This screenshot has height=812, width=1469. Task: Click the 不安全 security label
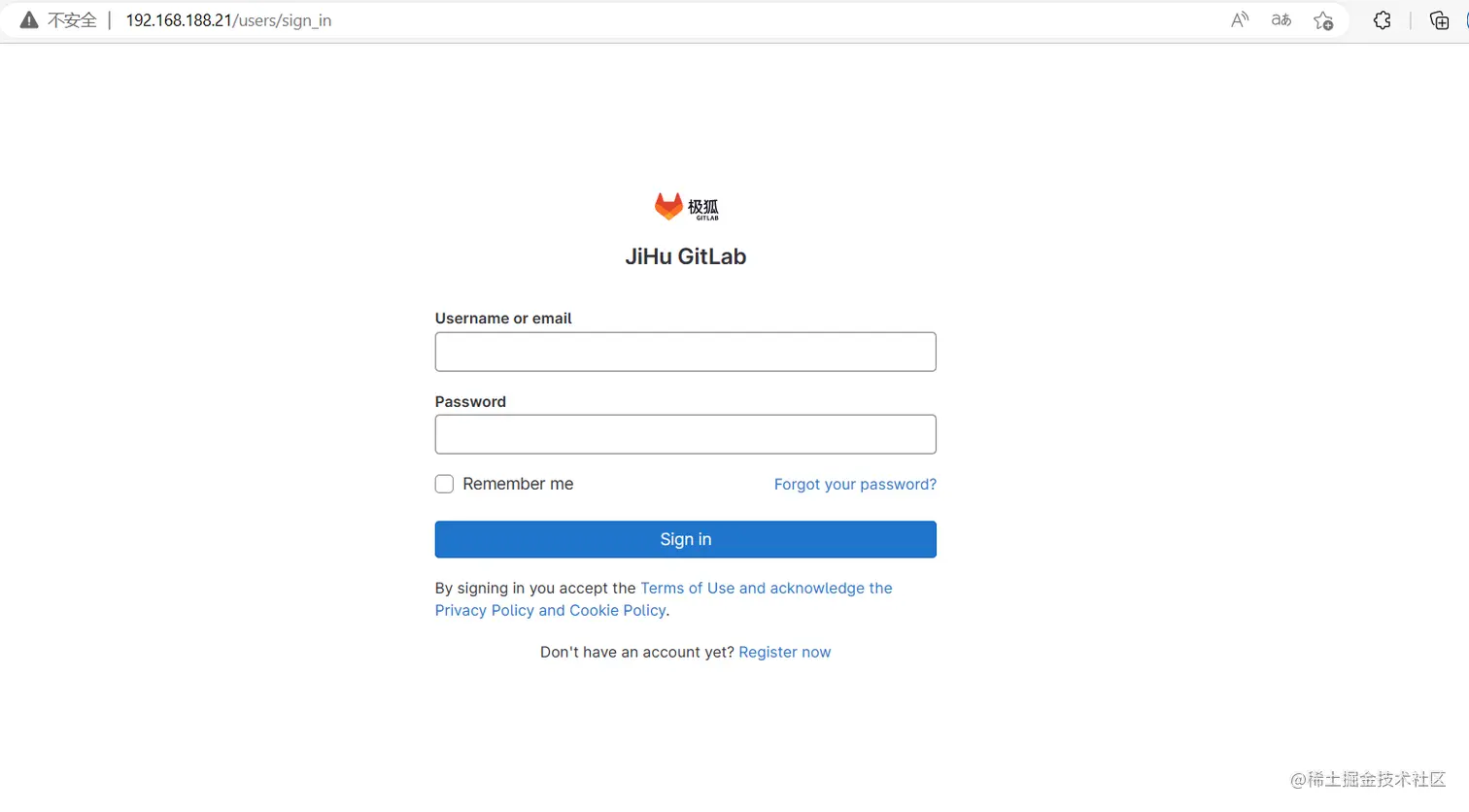coord(72,20)
